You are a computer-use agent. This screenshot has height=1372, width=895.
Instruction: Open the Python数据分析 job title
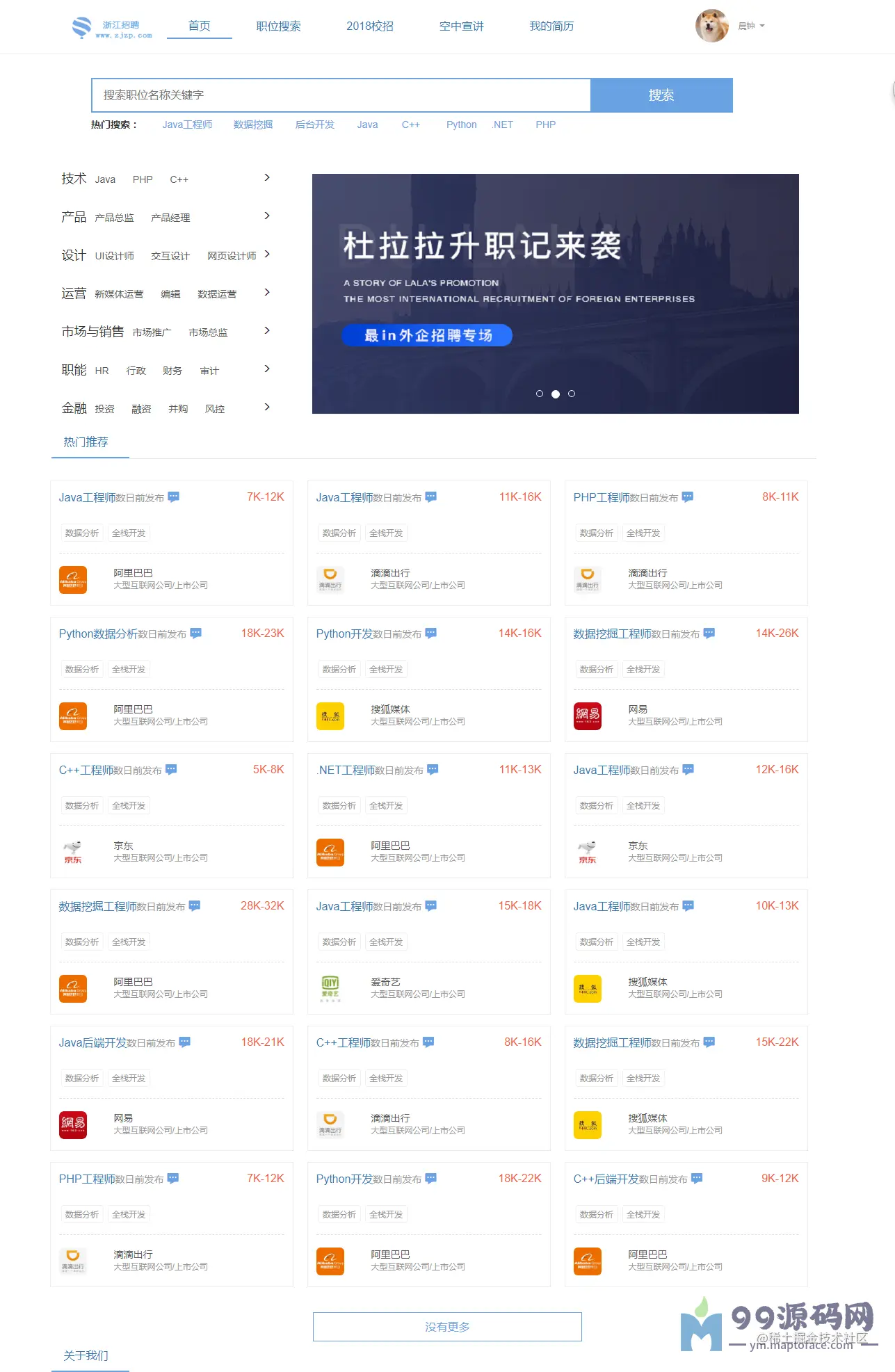point(98,633)
